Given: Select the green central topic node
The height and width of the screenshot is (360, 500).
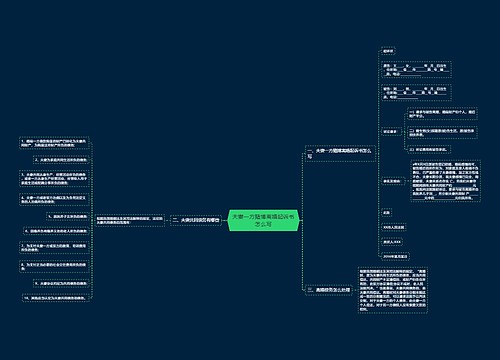Looking at the screenshot, I should pyautogui.click(x=263, y=220).
